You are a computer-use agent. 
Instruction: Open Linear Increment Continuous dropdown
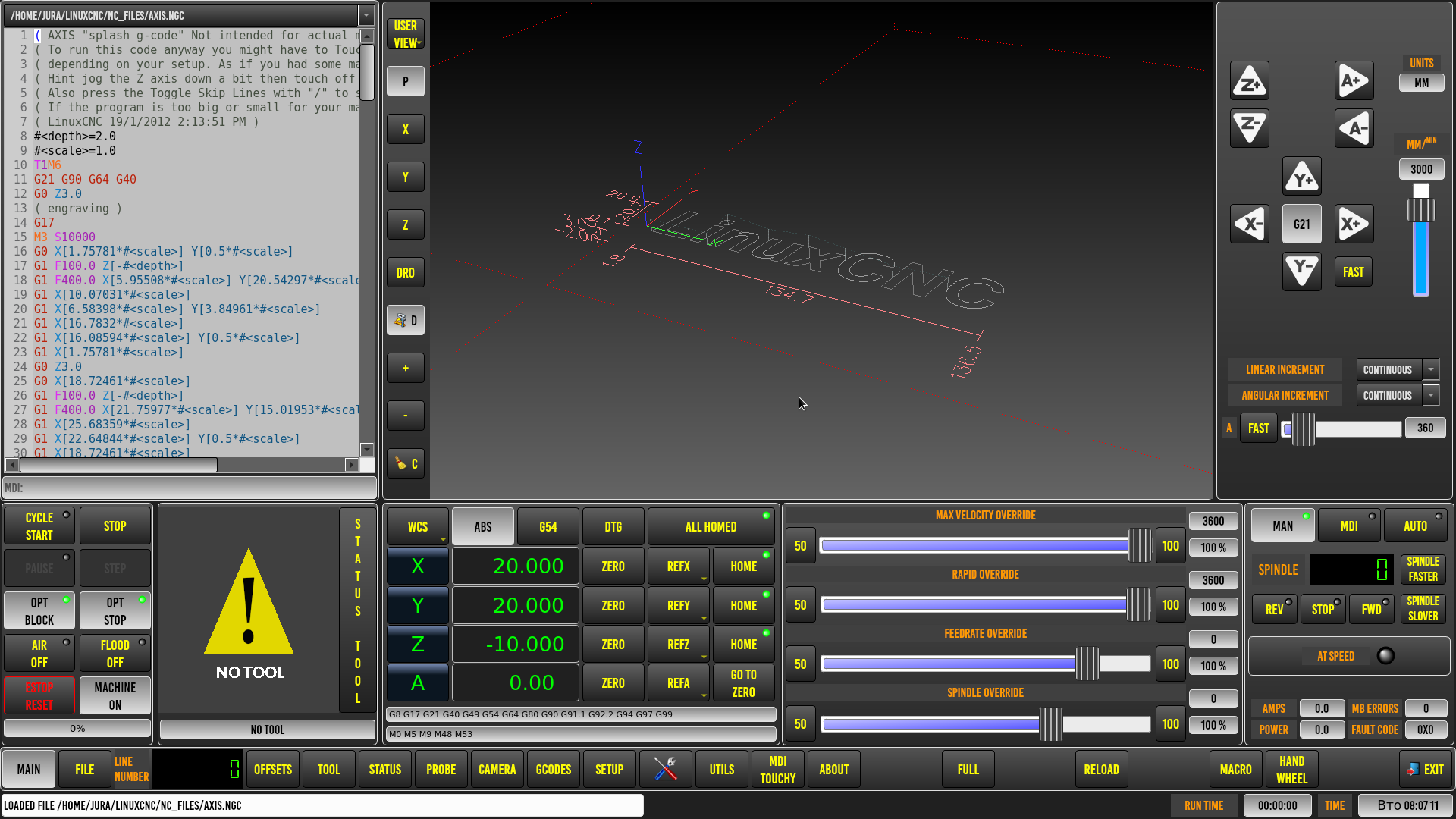pyautogui.click(x=1431, y=369)
